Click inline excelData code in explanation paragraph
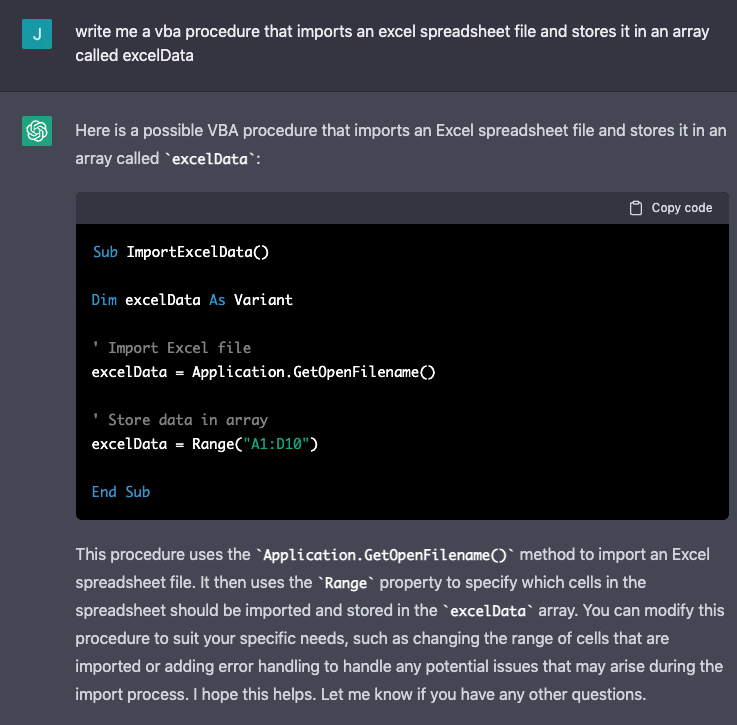The width and height of the screenshot is (737, 725). [488, 611]
